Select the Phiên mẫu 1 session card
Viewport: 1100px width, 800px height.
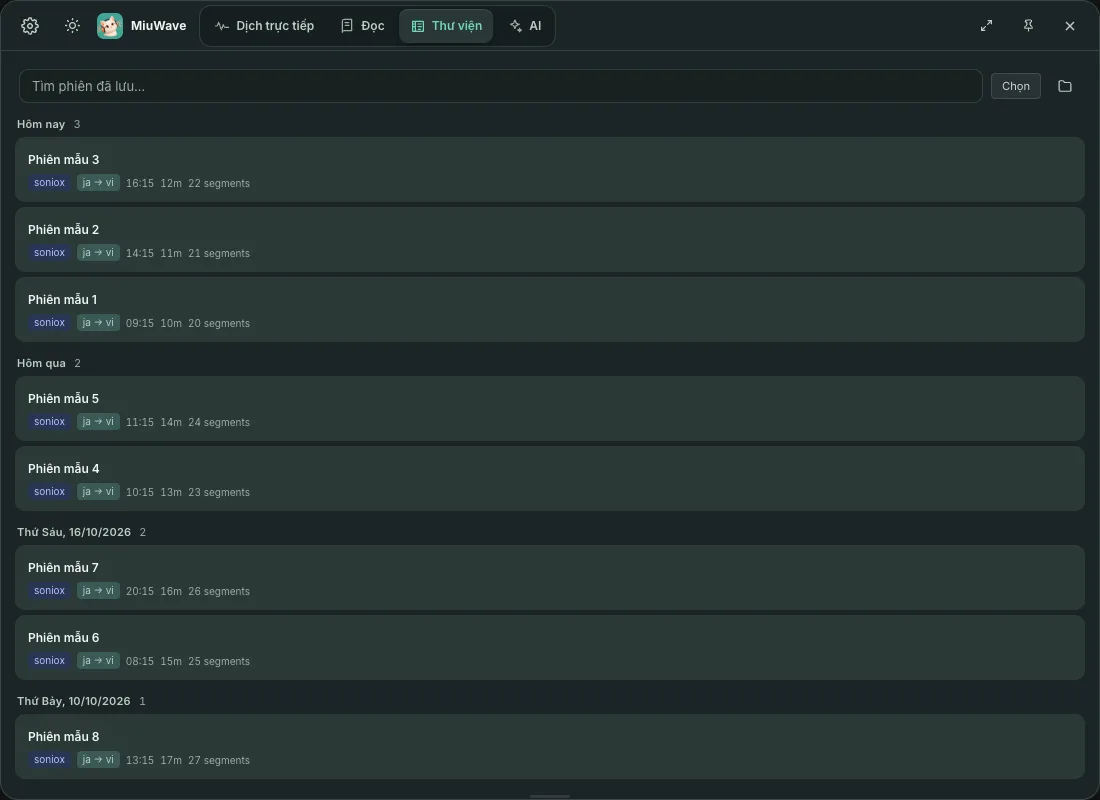(550, 310)
